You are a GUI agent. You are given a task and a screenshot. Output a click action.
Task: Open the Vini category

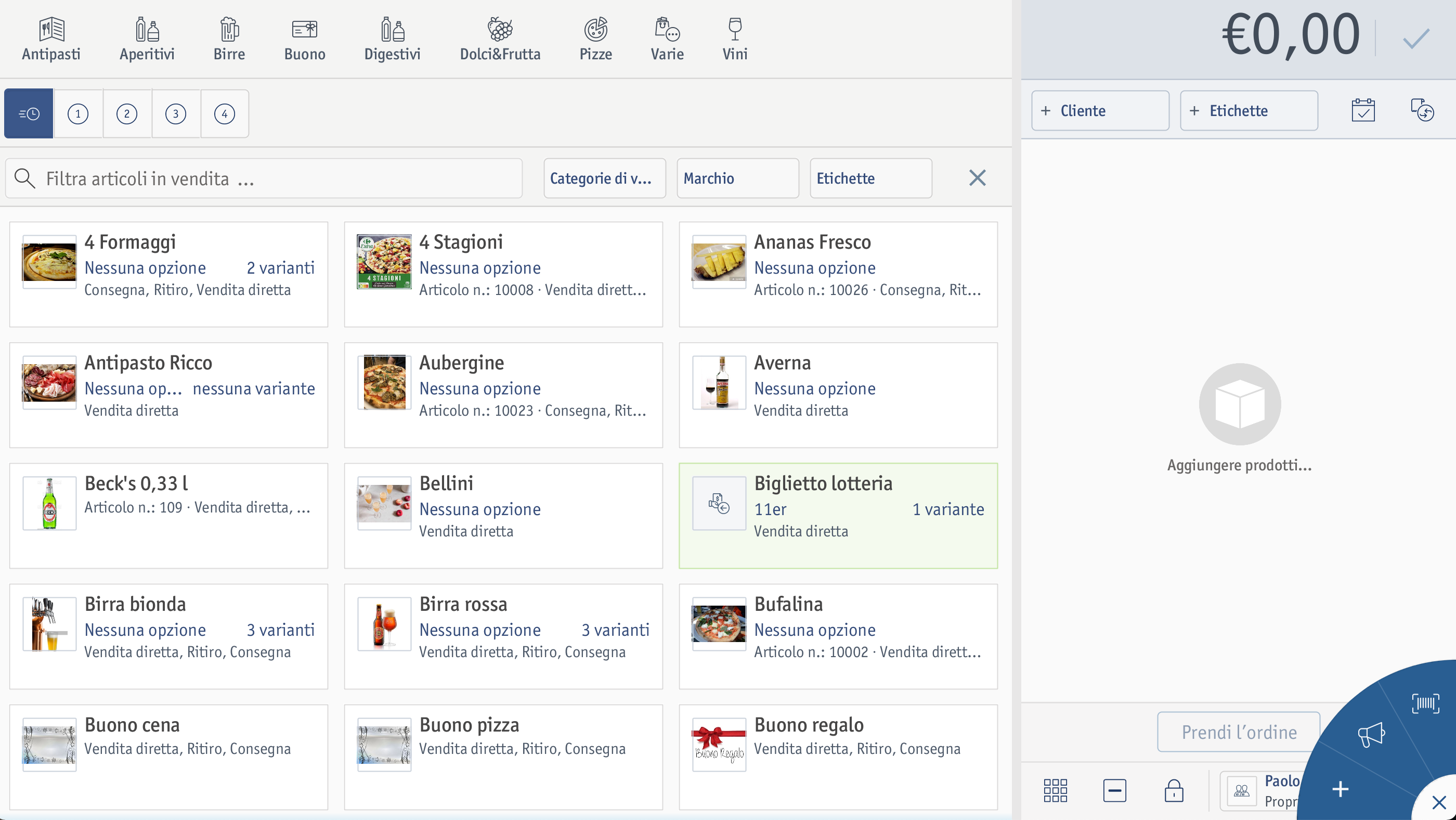pos(735,39)
